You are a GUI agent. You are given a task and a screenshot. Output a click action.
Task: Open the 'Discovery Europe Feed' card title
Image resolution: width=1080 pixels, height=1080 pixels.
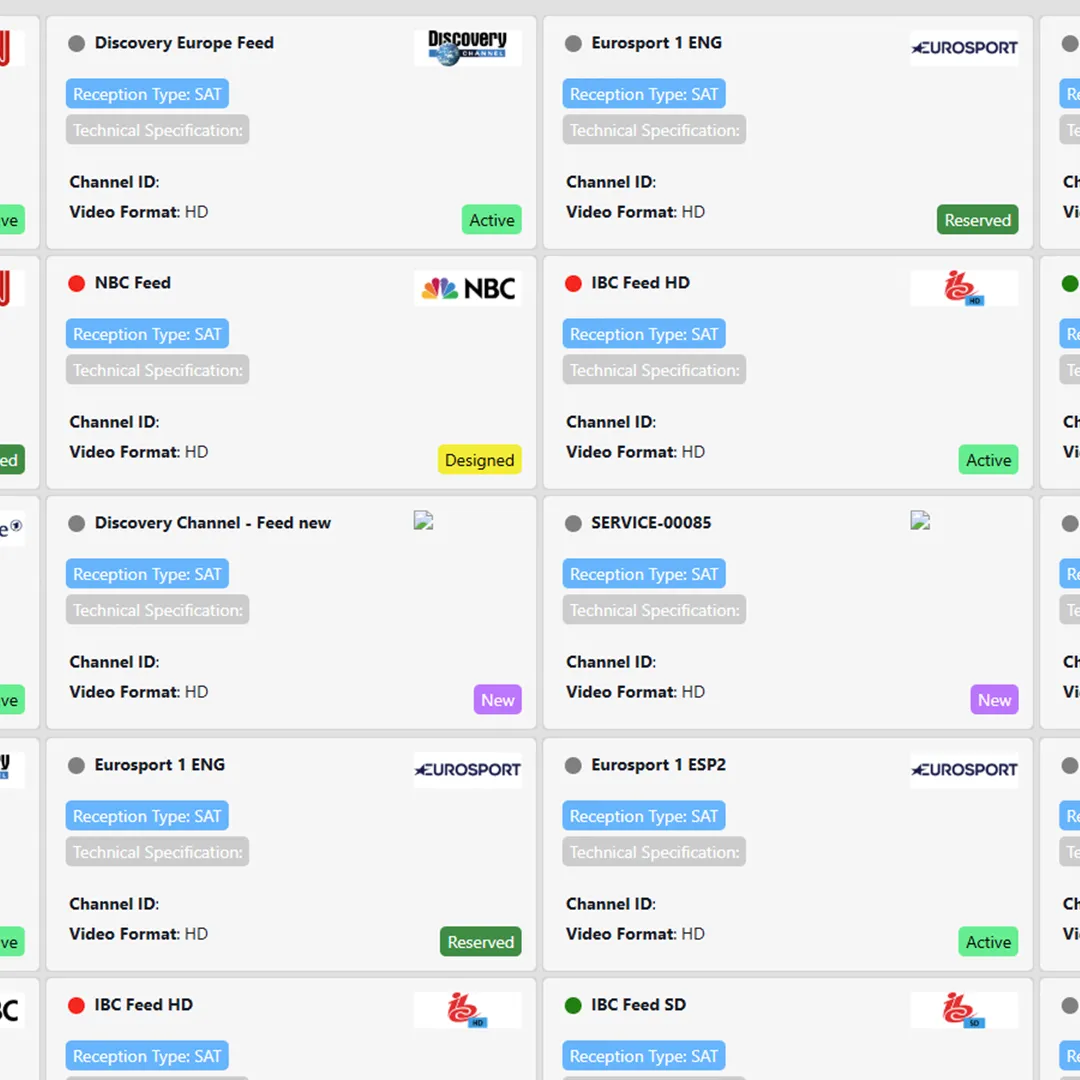point(184,43)
